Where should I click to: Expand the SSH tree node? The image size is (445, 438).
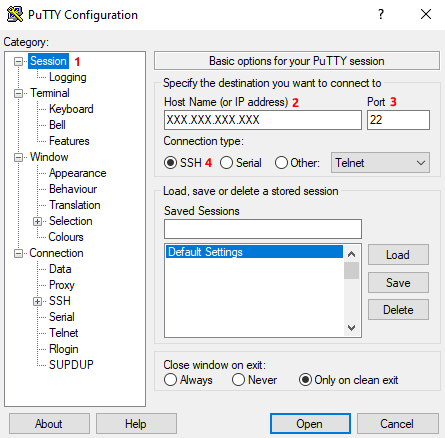click(37, 302)
